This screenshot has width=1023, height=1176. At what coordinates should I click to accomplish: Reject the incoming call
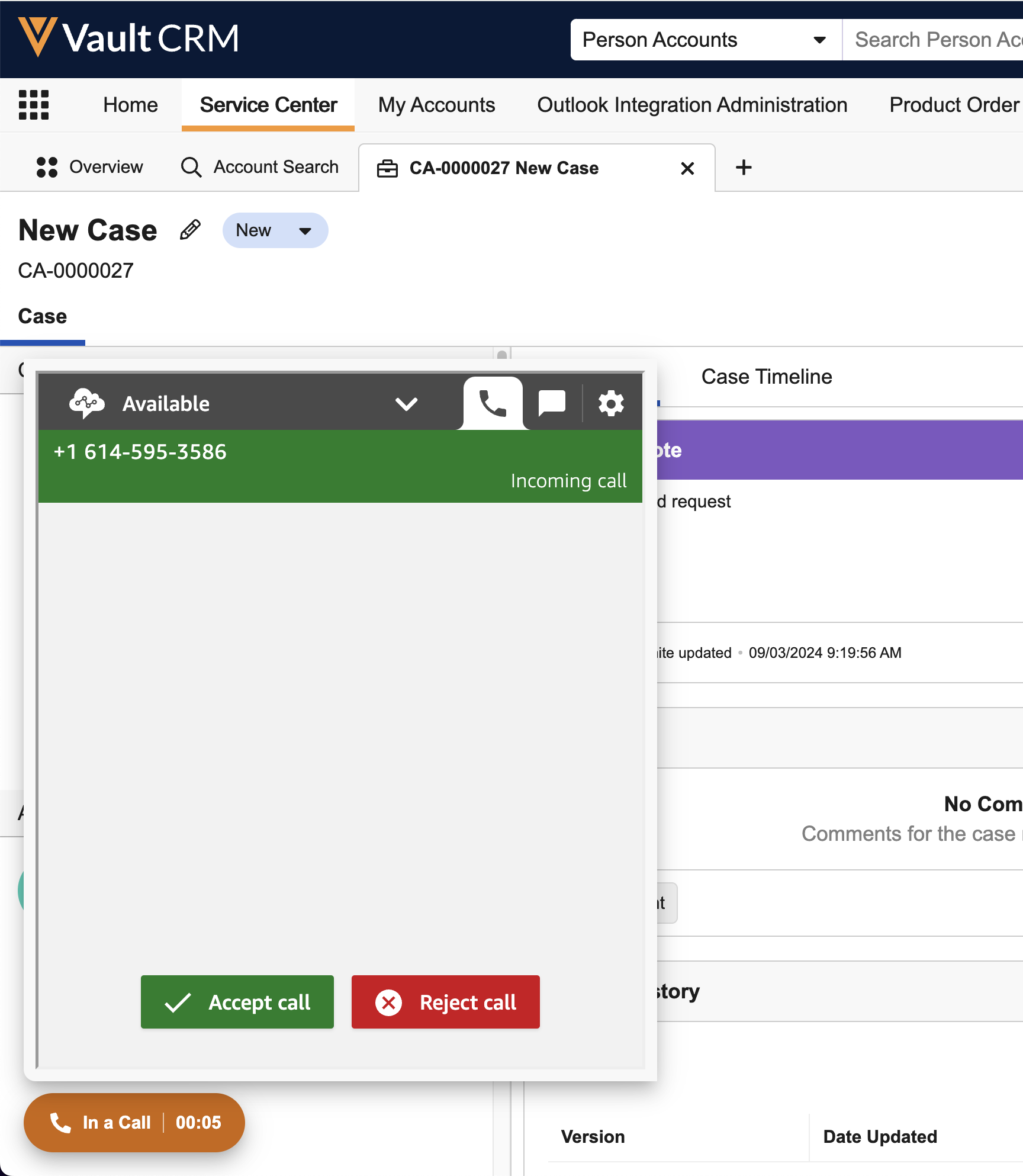pos(446,1002)
